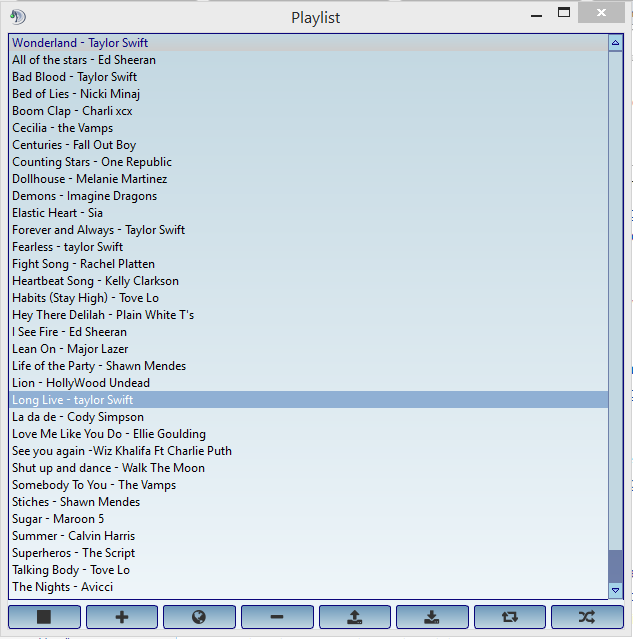
Task: Select "Hey There Delilah - Plain White T's"
Action: 308,315
